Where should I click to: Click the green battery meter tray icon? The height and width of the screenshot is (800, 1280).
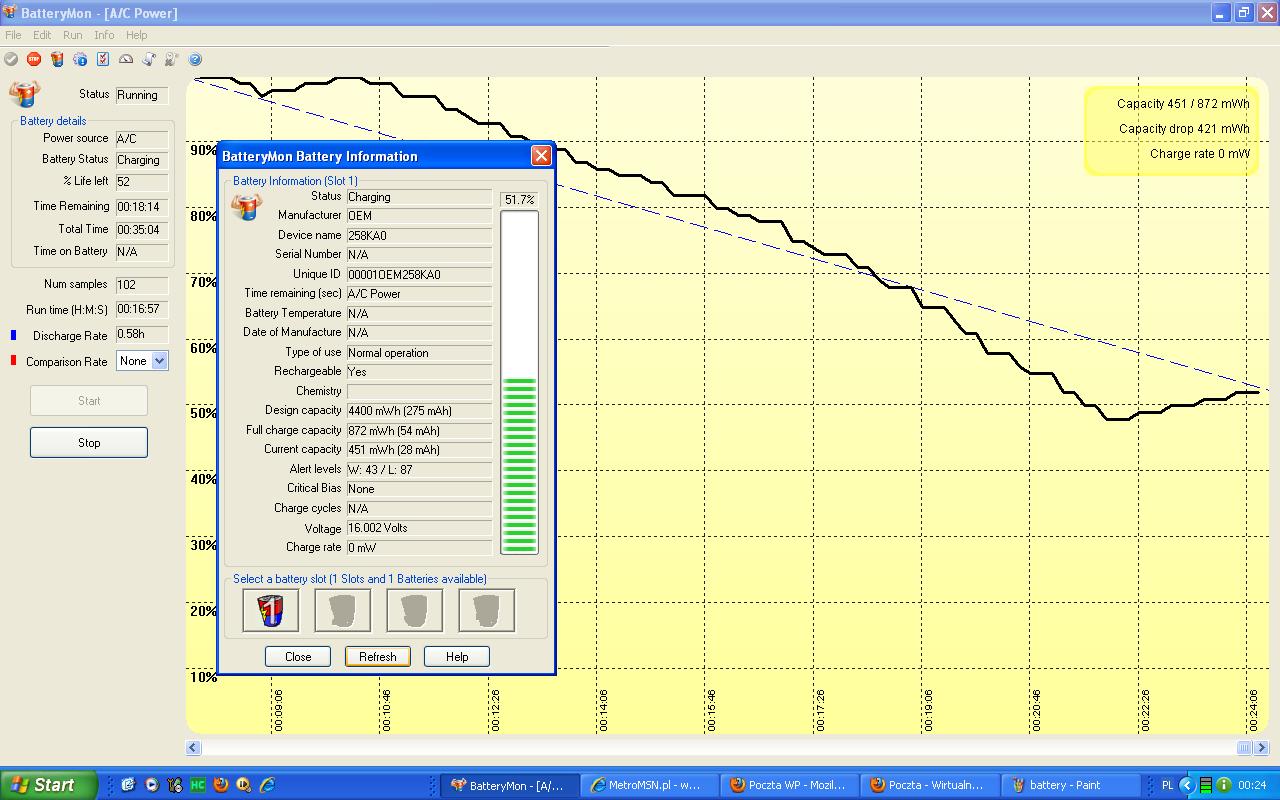coord(1206,785)
